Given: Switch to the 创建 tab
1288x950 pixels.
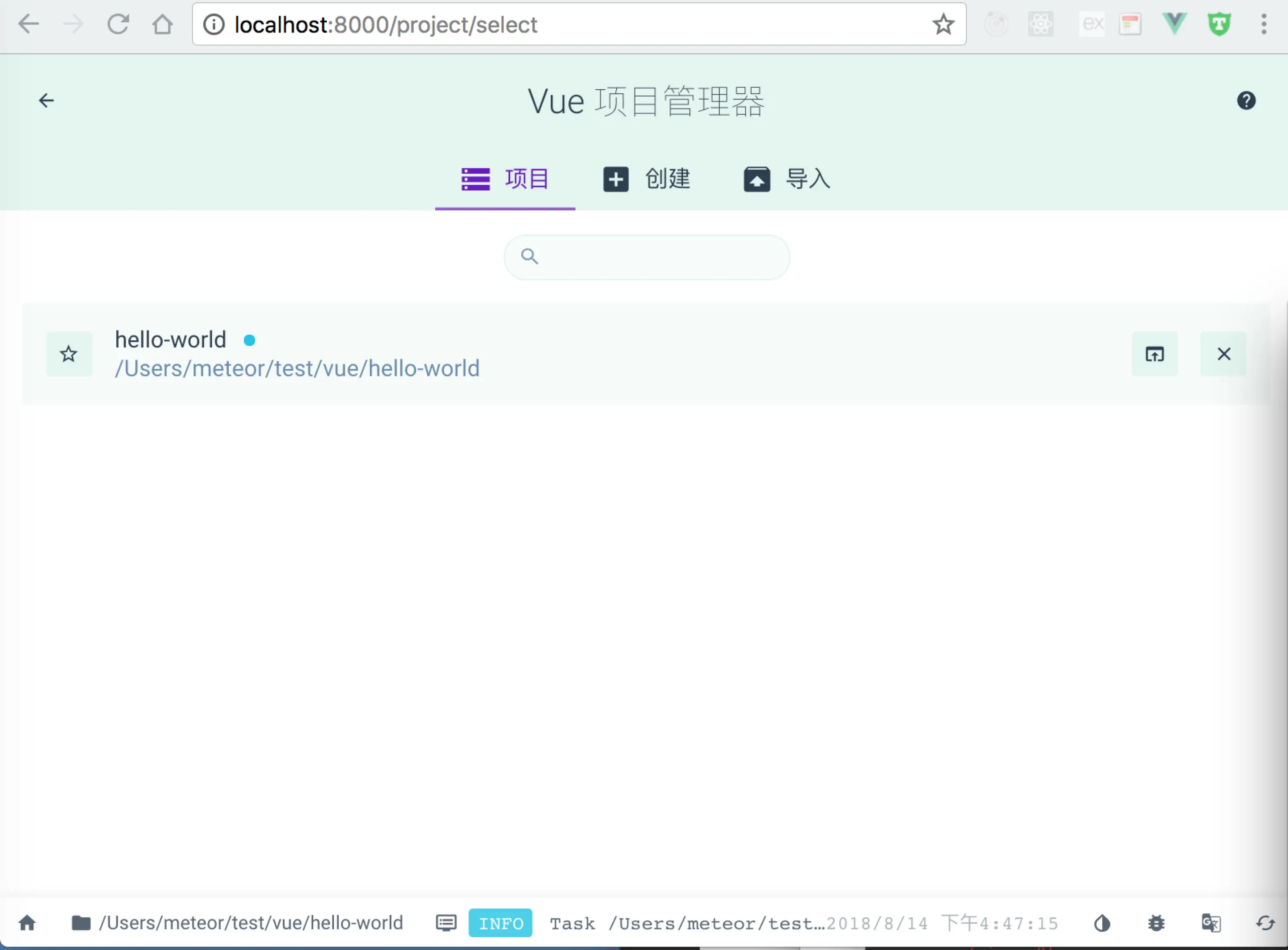Looking at the screenshot, I should [647, 179].
